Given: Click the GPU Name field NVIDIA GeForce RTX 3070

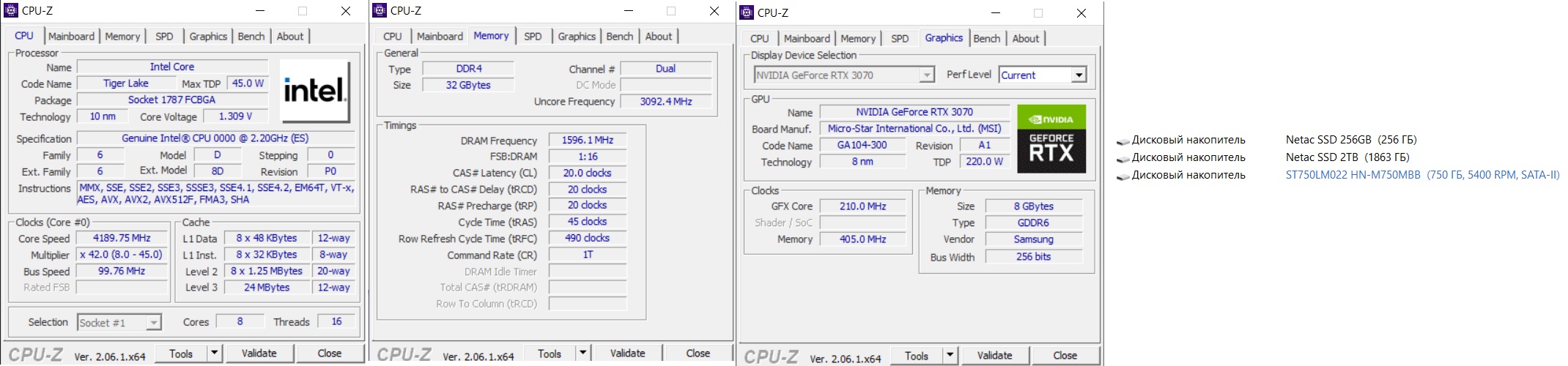Looking at the screenshot, I should click(914, 112).
